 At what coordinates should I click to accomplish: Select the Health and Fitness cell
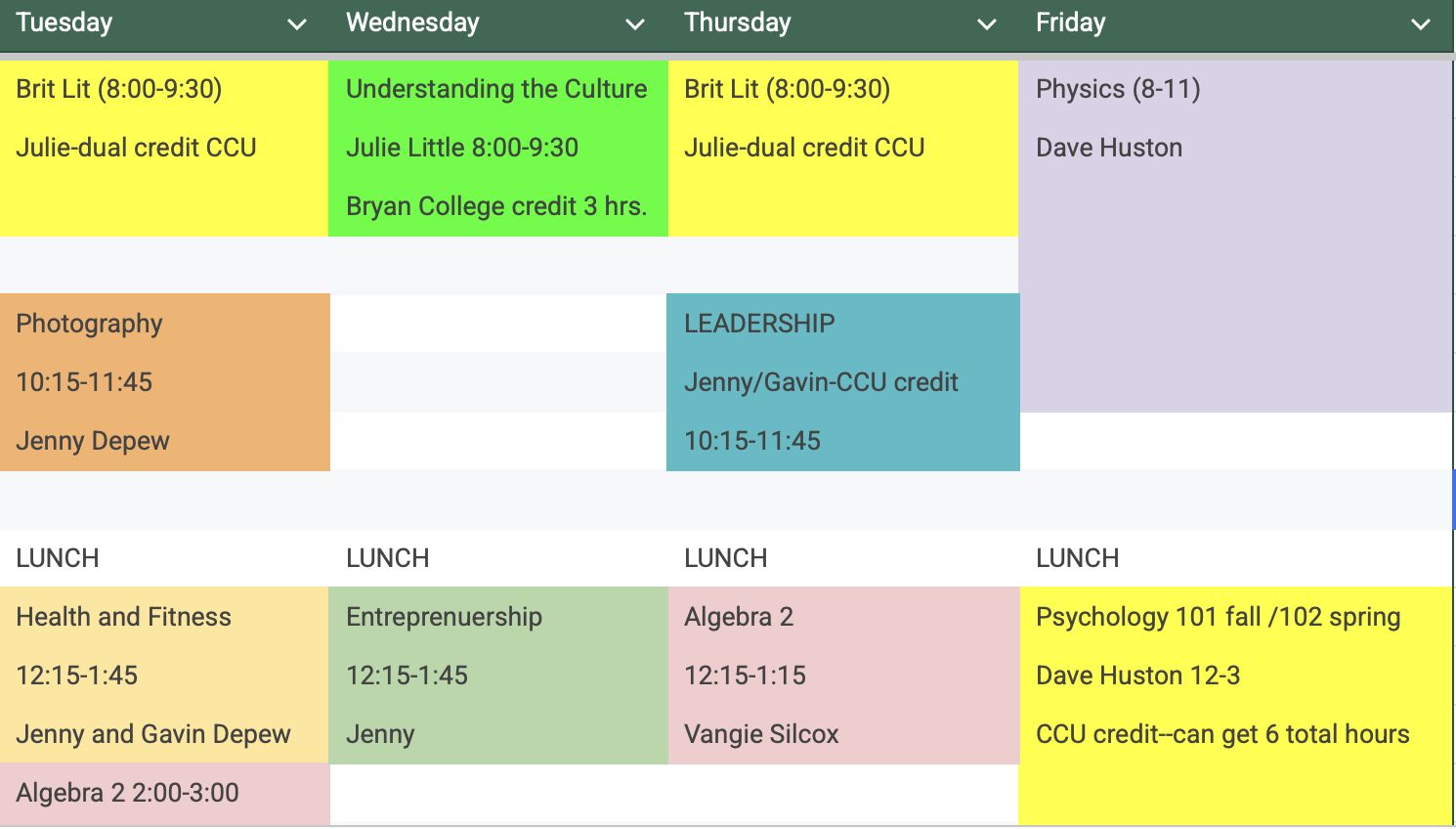pyautogui.click(x=164, y=617)
